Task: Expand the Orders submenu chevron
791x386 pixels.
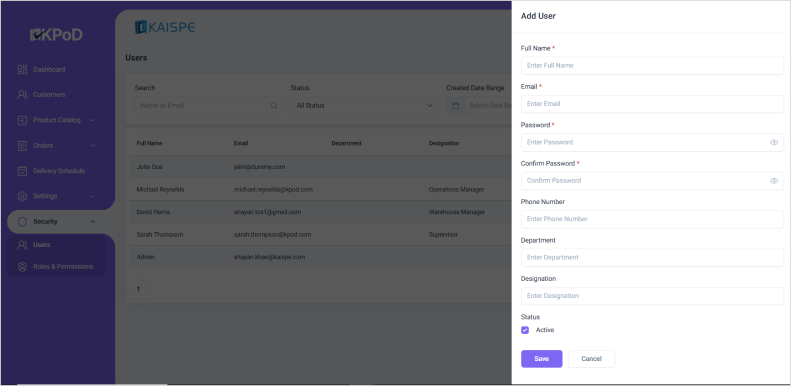Action: pyautogui.click(x=92, y=145)
